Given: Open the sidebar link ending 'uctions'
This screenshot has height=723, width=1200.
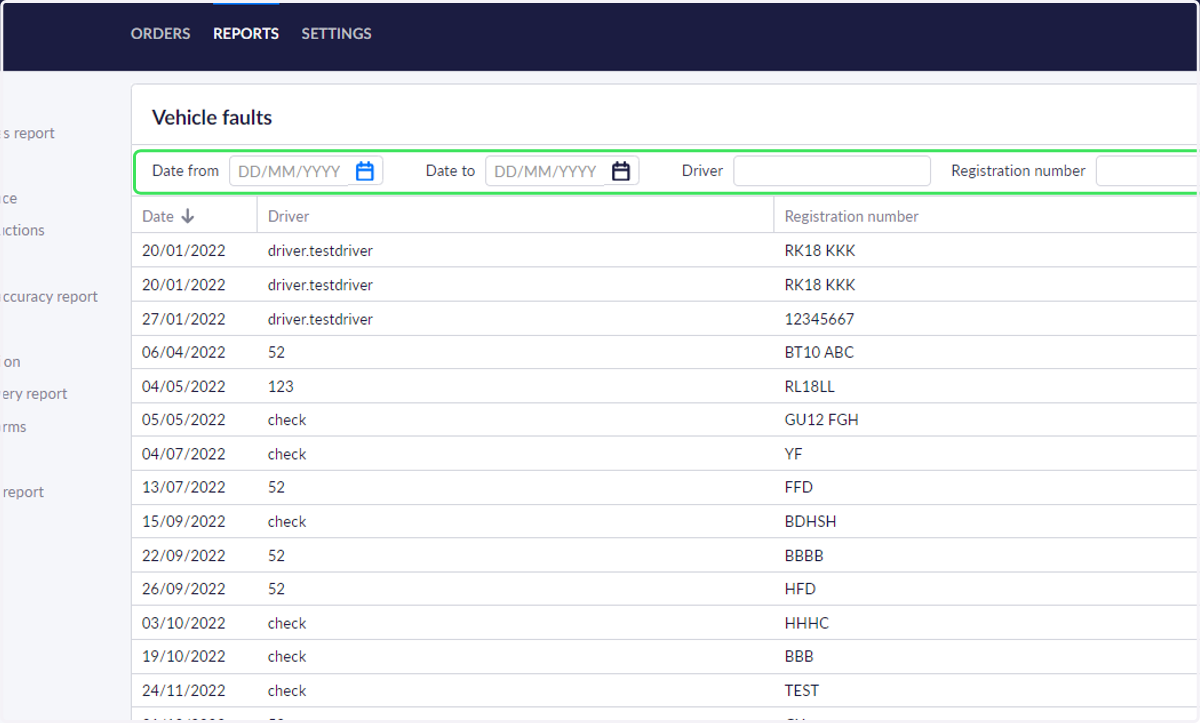Looking at the screenshot, I should point(23,230).
